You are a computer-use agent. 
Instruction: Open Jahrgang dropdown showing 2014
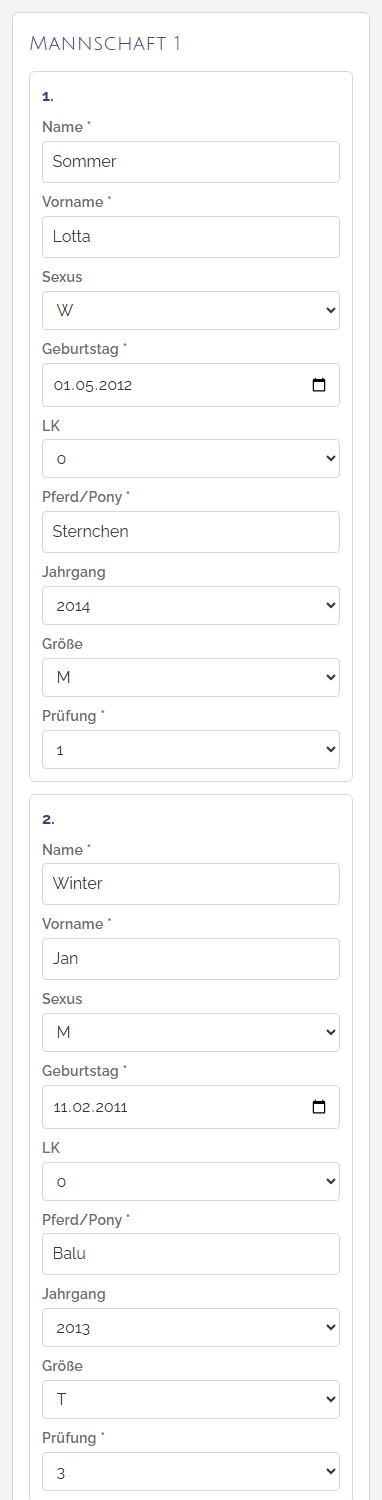191,606
